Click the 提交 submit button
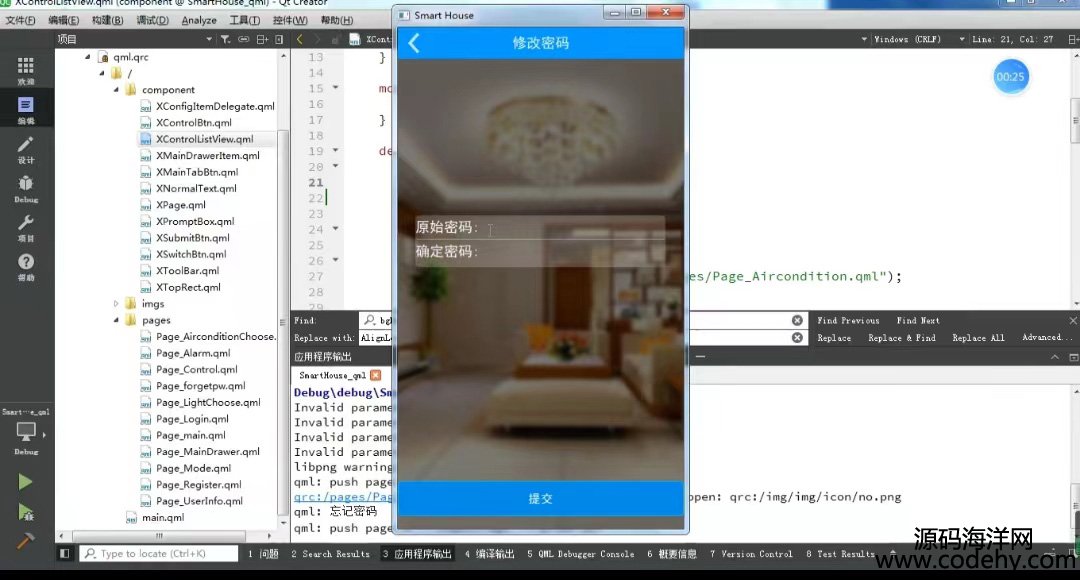 coord(541,498)
